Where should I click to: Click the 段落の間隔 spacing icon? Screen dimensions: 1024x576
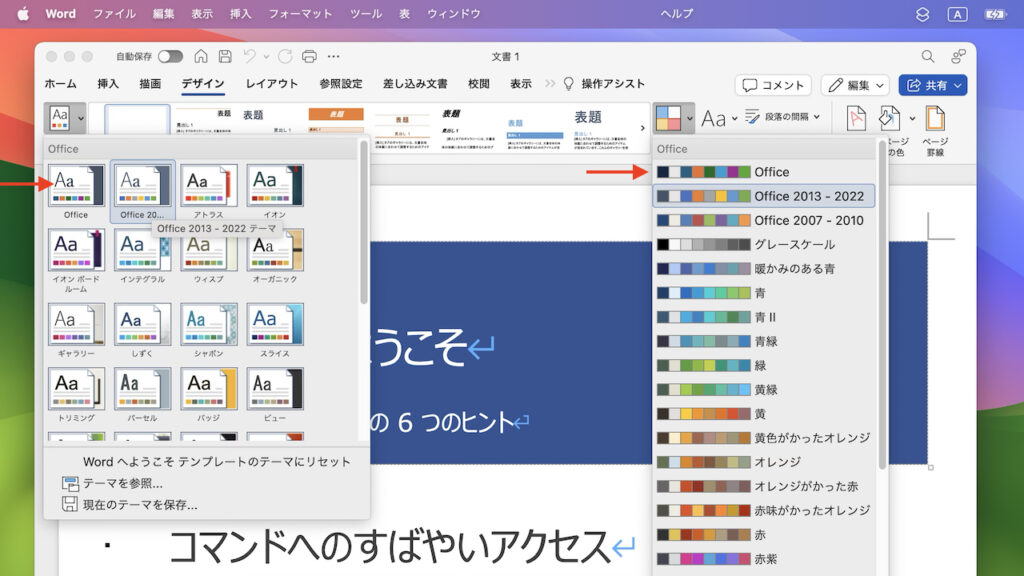[751, 118]
